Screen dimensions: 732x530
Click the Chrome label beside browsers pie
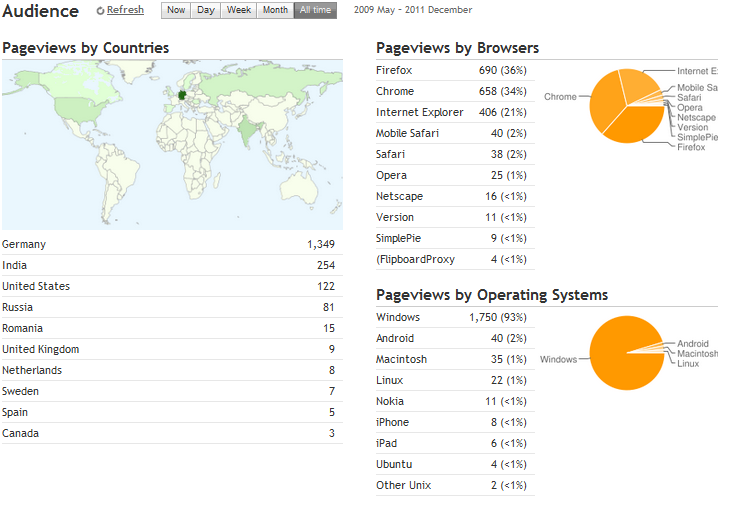(560, 97)
